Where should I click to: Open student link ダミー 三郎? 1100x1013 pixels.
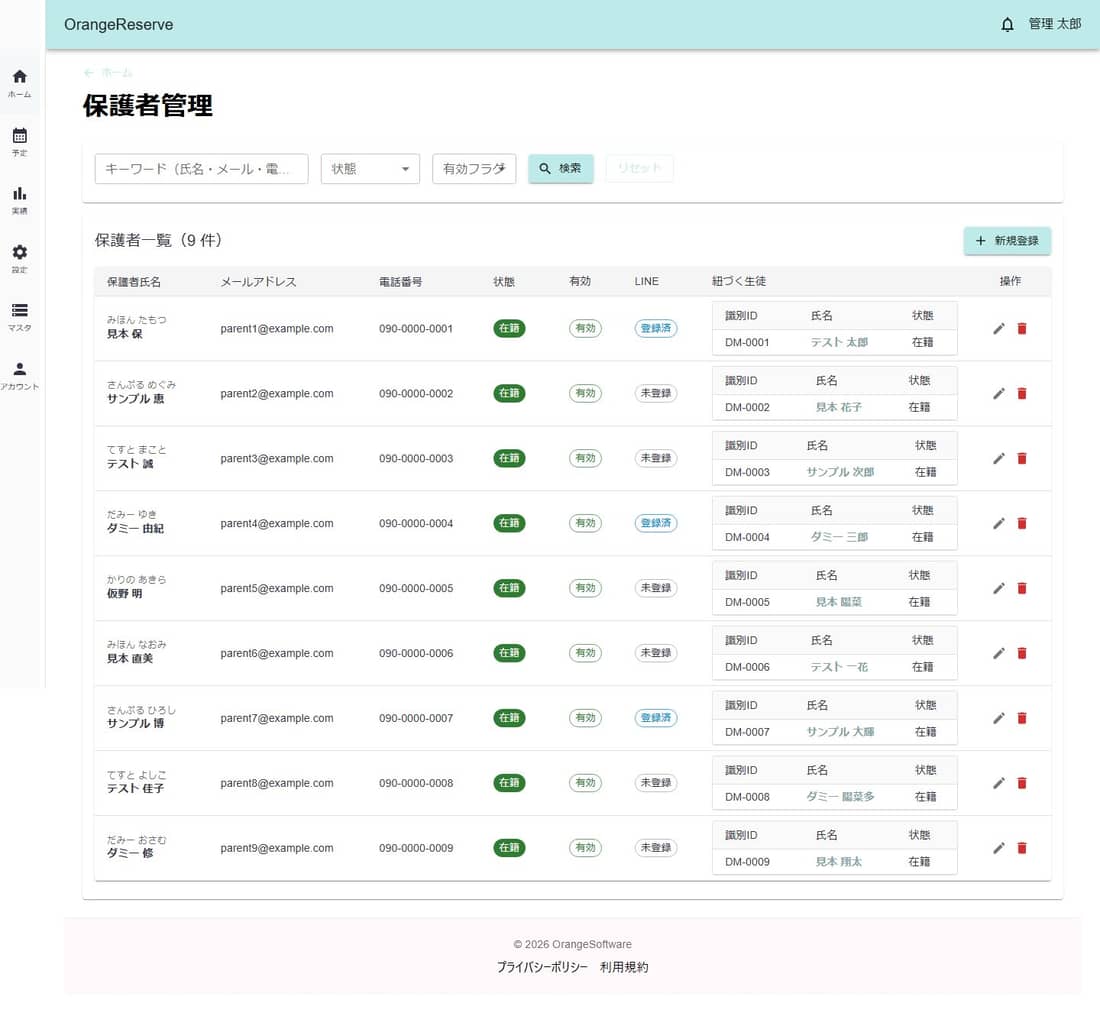(839, 537)
